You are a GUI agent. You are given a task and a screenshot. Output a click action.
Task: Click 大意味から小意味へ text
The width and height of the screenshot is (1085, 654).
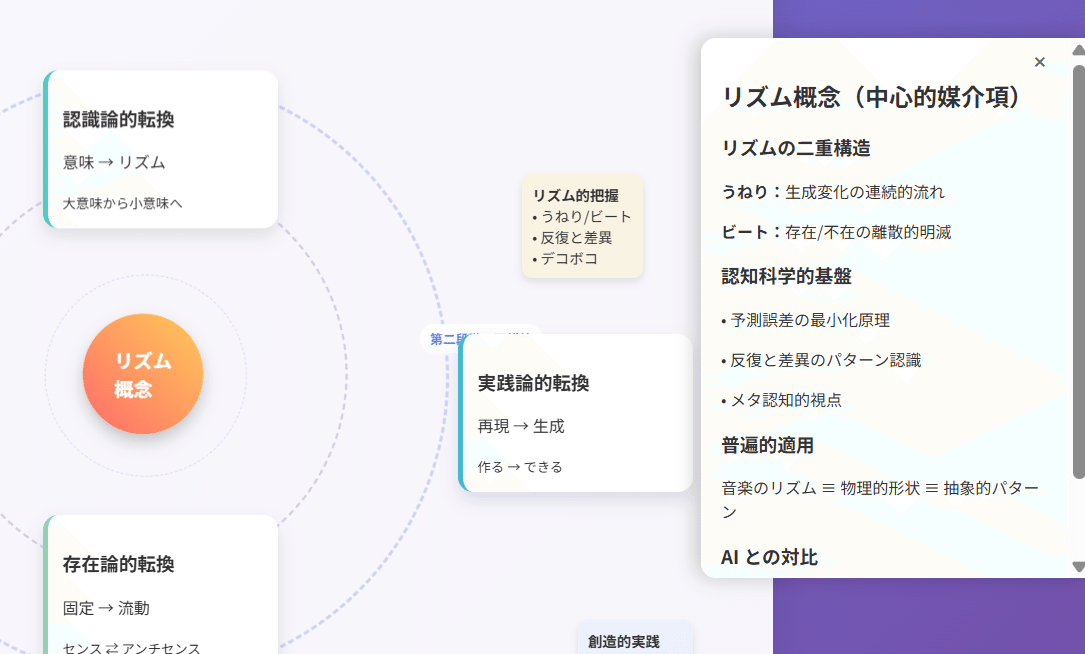[x=122, y=203]
